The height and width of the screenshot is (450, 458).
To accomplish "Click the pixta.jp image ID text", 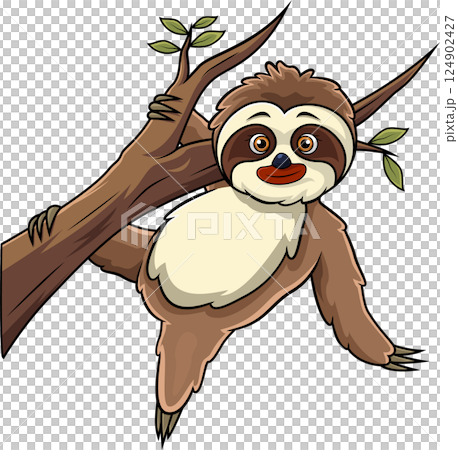I will coord(450,79).
